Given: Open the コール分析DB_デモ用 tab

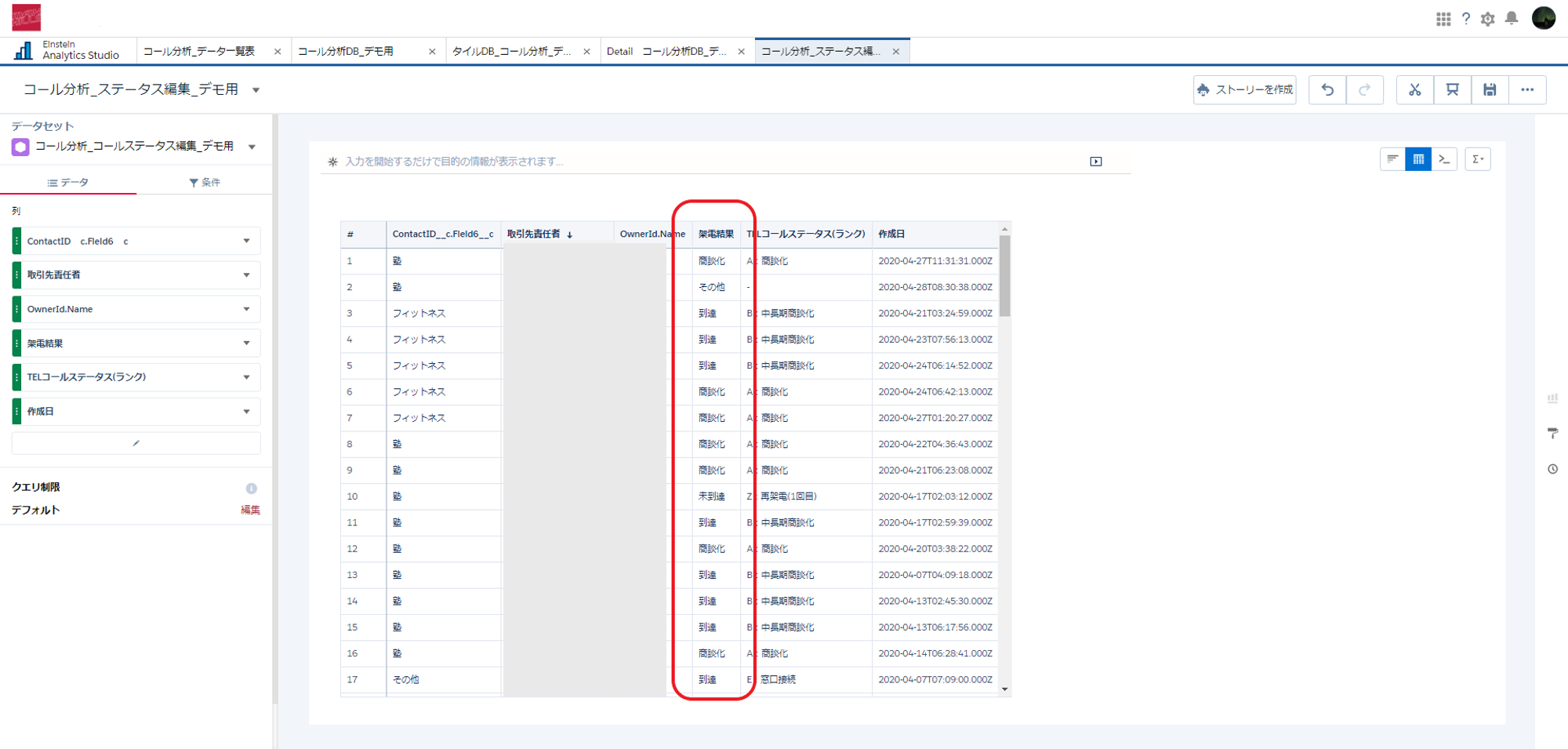Looking at the screenshot, I should pos(346,52).
